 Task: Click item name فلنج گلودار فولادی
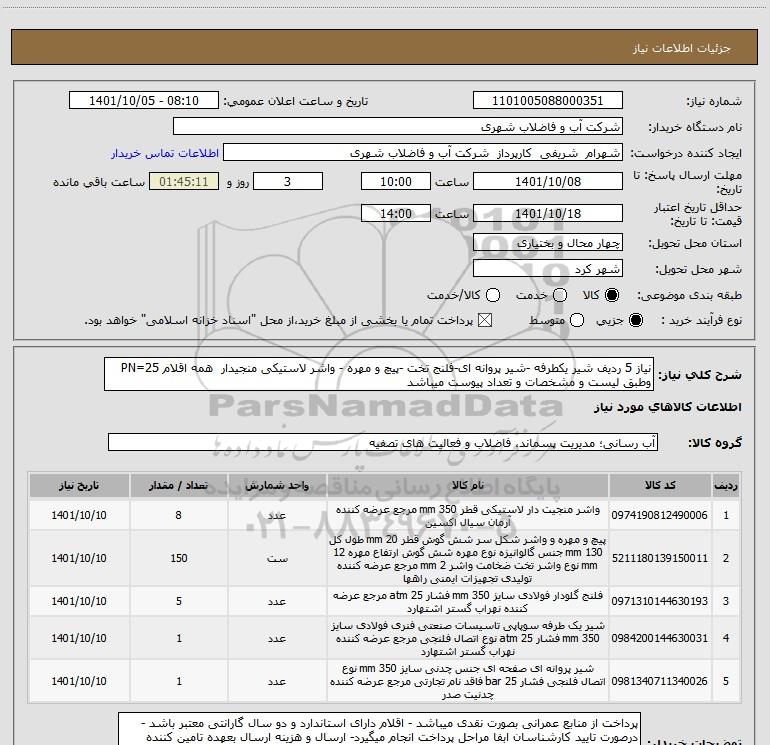(468, 602)
